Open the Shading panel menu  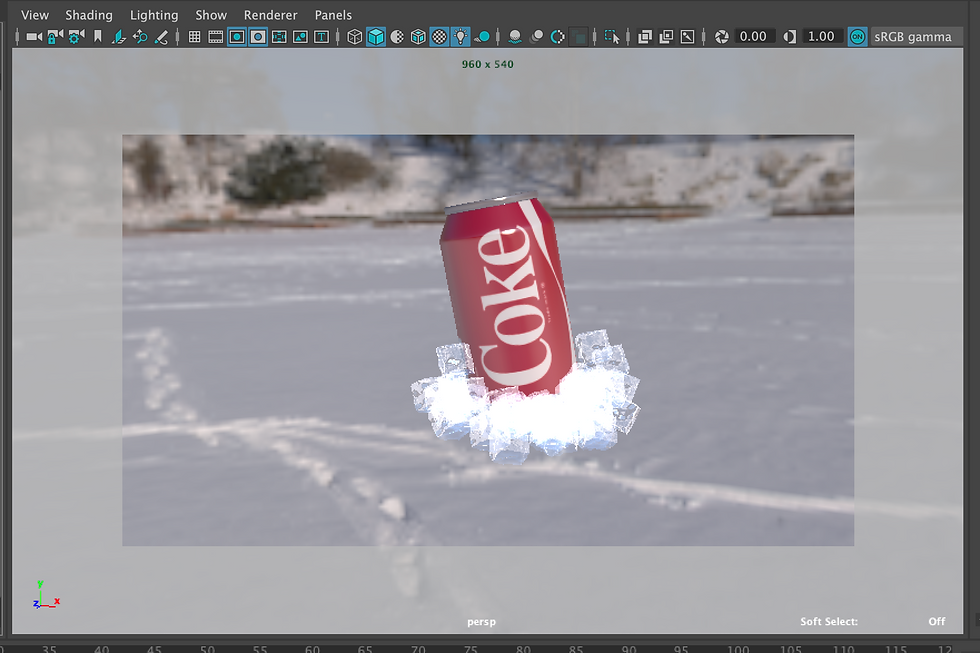(x=89, y=15)
